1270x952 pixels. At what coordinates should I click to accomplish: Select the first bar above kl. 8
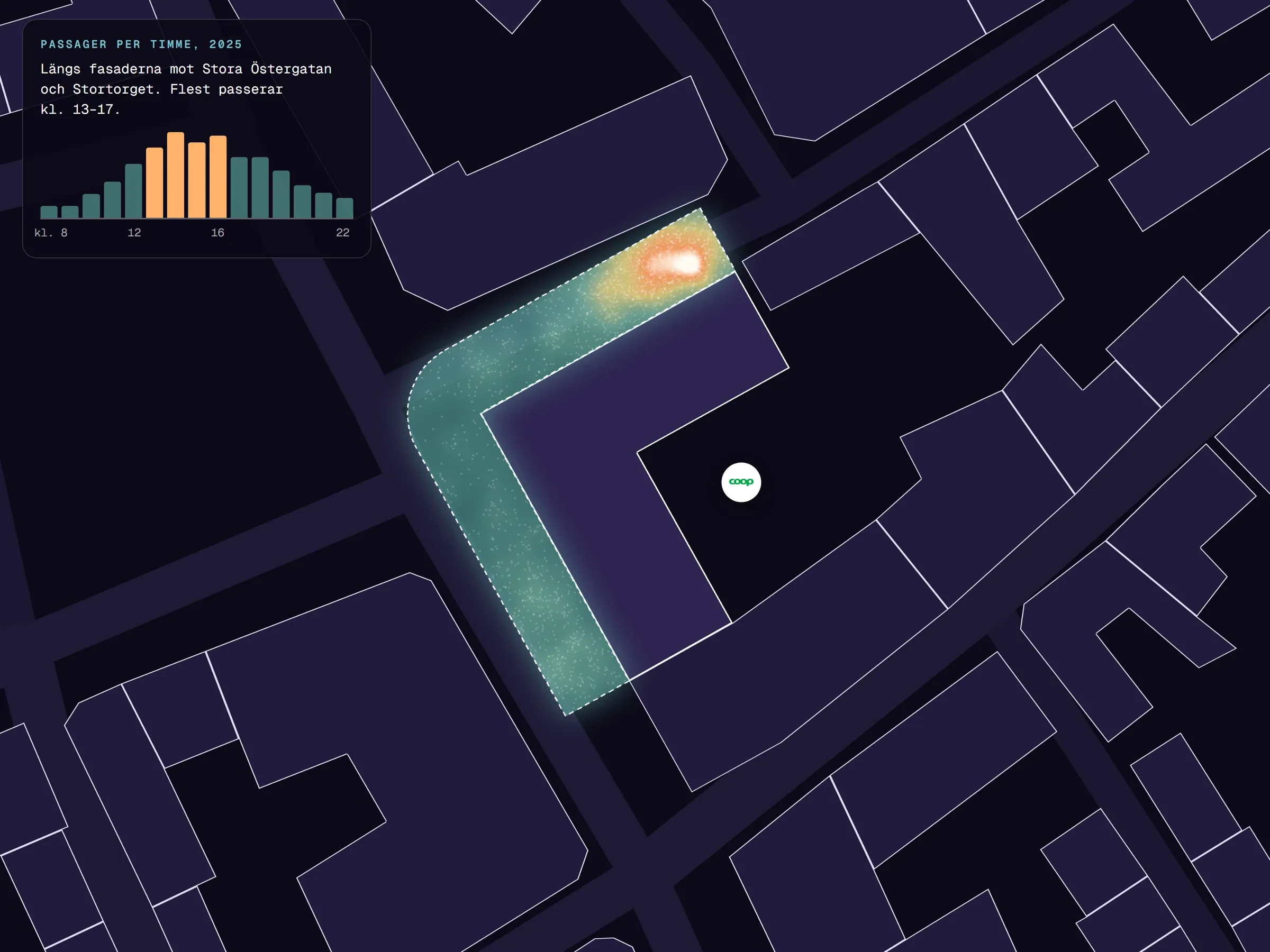pyautogui.click(x=49, y=212)
